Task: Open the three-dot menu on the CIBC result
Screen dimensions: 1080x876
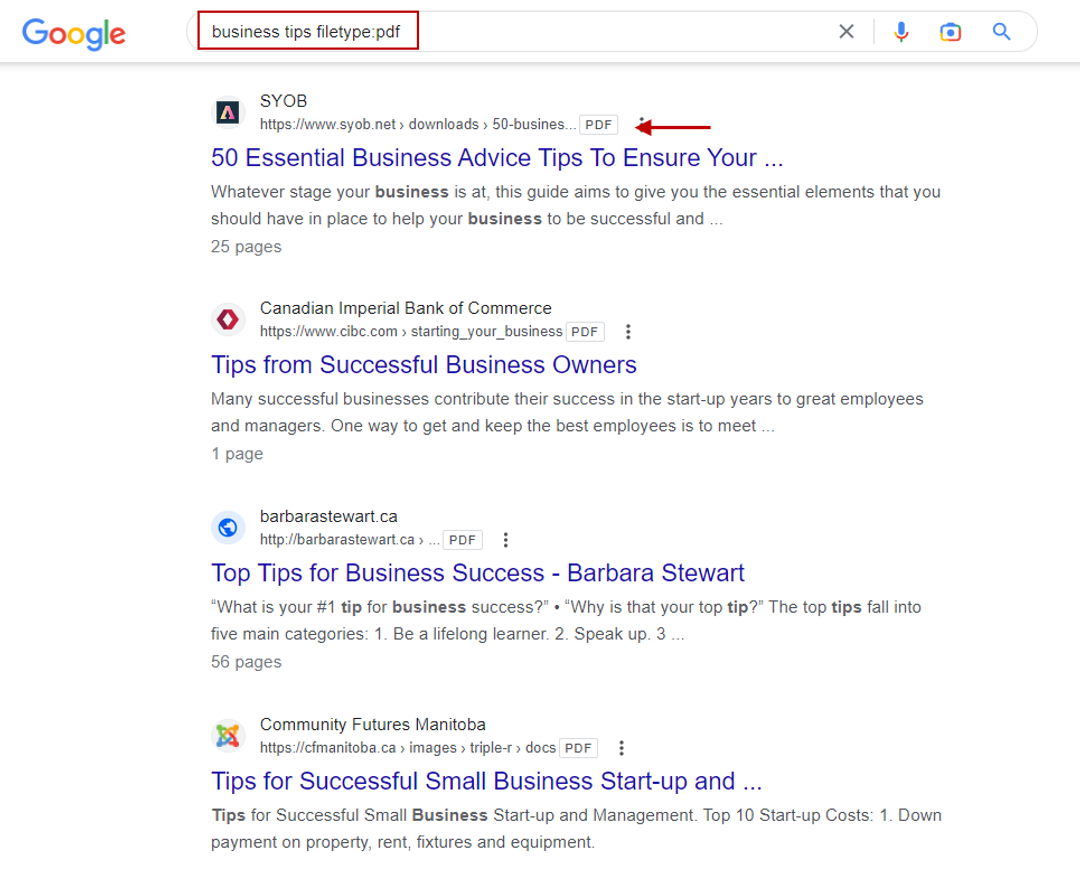Action: [628, 331]
